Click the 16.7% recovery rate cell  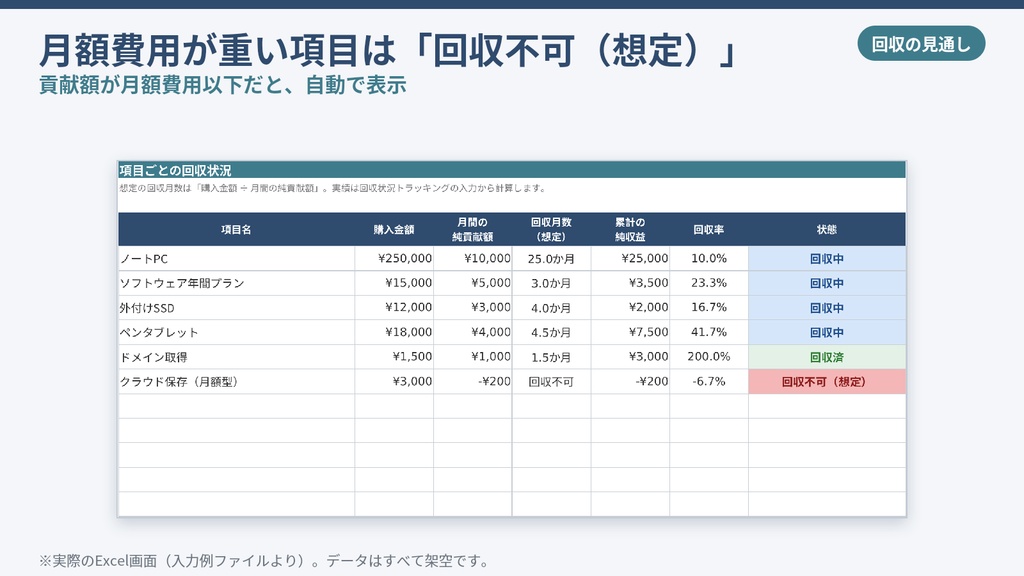[709, 308]
